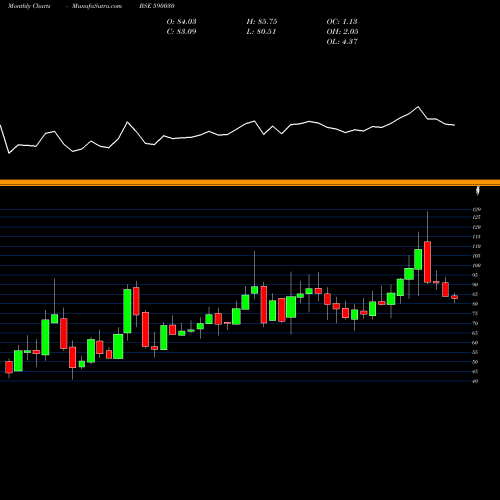
Task: Click the 40 price axis label
Action: (476, 381)
